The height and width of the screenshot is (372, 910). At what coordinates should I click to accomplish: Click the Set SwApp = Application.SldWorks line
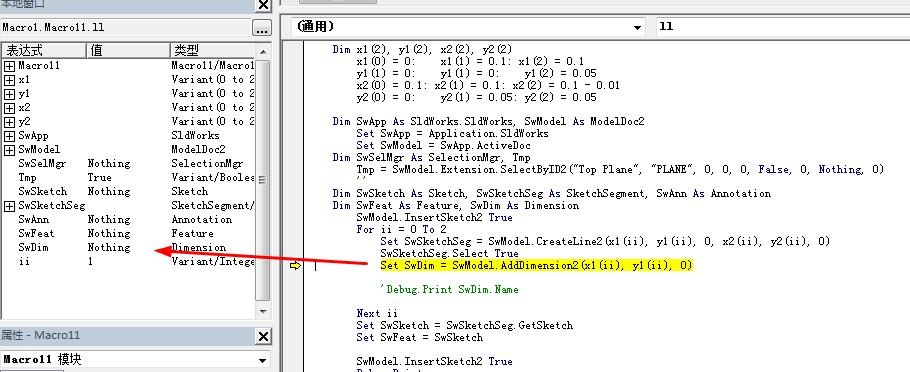coord(452,133)
